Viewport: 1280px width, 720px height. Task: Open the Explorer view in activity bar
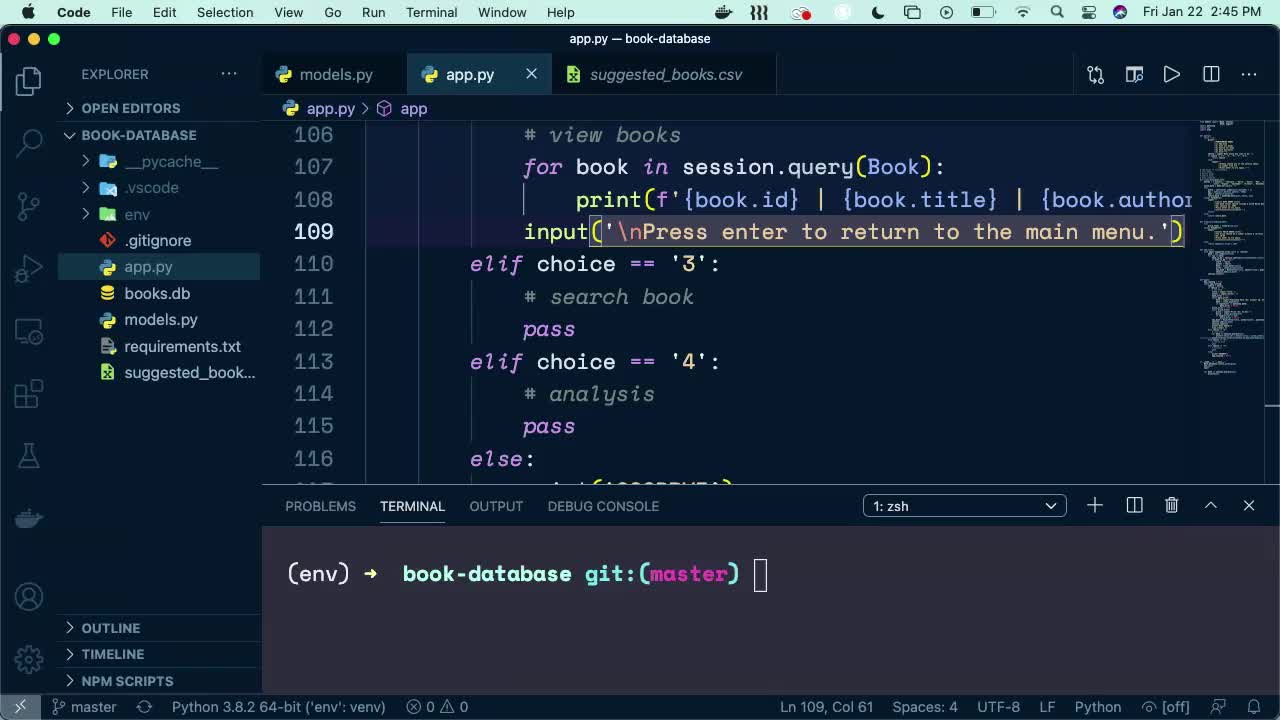(x=29, y=81)
